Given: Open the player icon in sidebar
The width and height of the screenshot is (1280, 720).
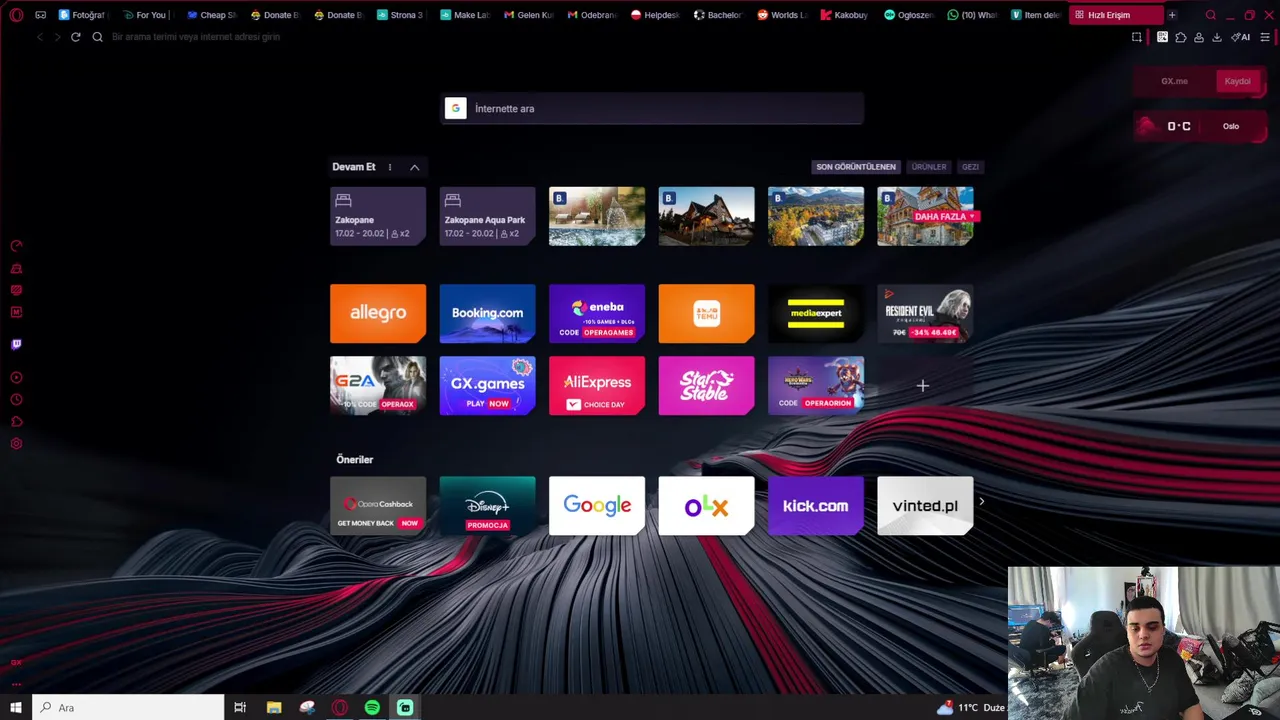Looking at the screenshot, I should [16, 378].
